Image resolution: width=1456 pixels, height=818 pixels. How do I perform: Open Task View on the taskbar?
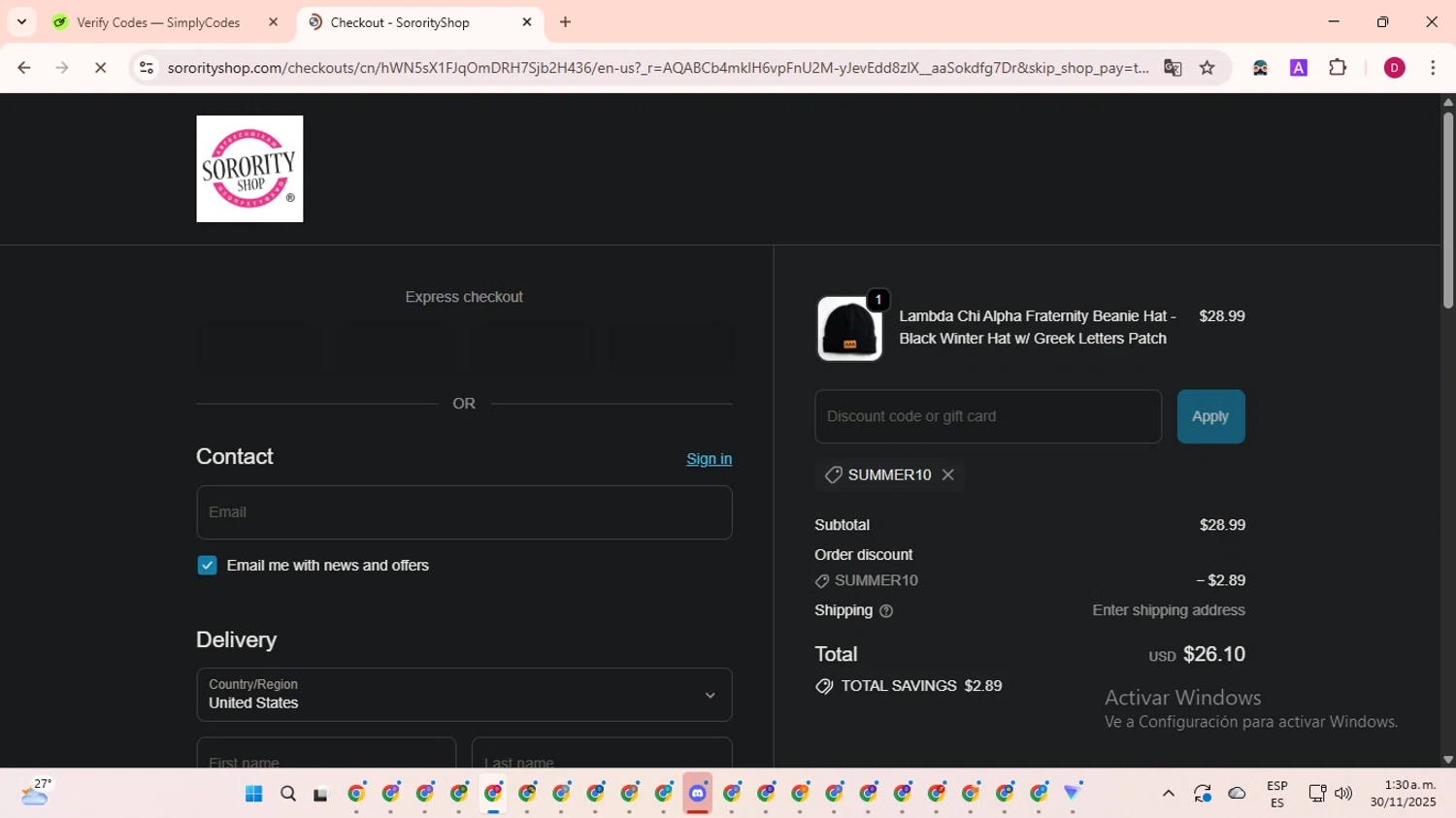[x=320, y=794]
